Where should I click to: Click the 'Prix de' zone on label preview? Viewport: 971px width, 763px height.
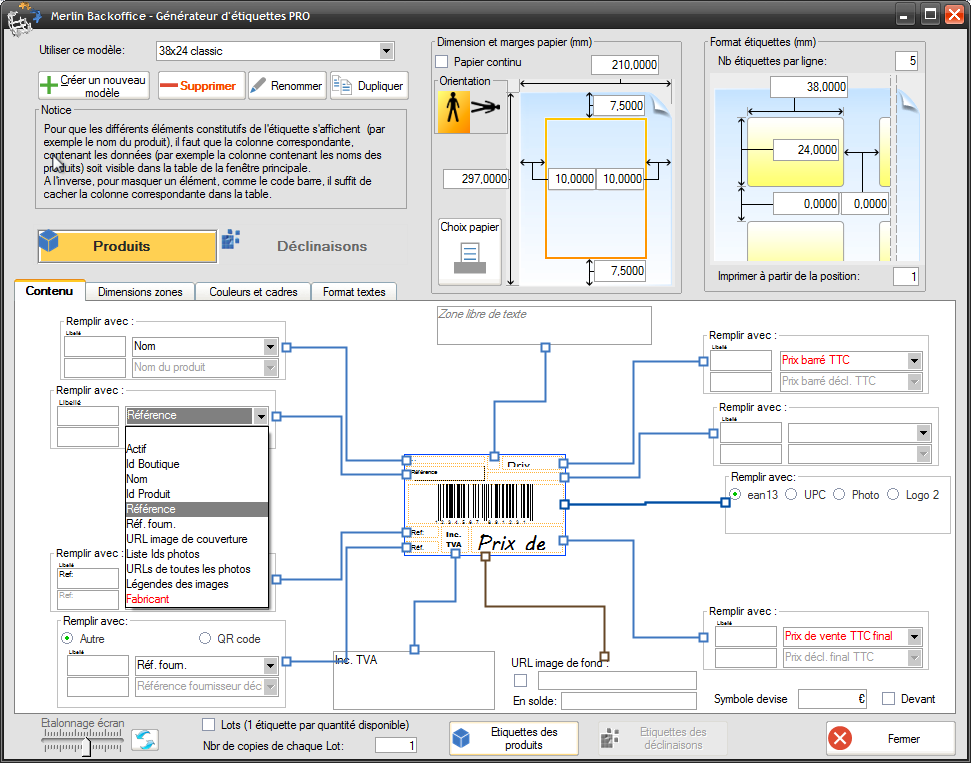coord(518,540)
